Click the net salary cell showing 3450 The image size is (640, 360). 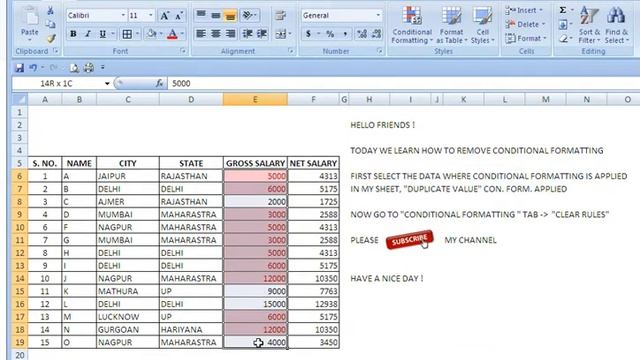pos(313,342)
